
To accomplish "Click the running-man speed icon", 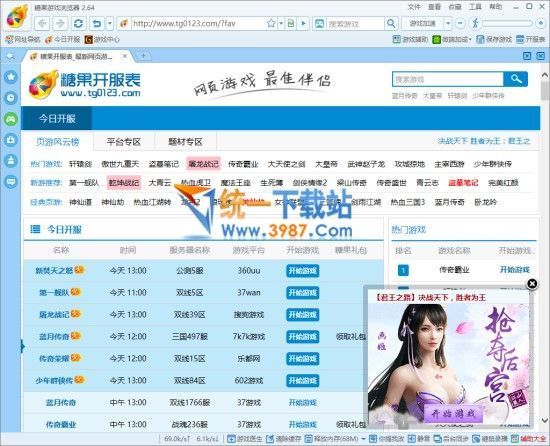I will [x=475, y=23].
